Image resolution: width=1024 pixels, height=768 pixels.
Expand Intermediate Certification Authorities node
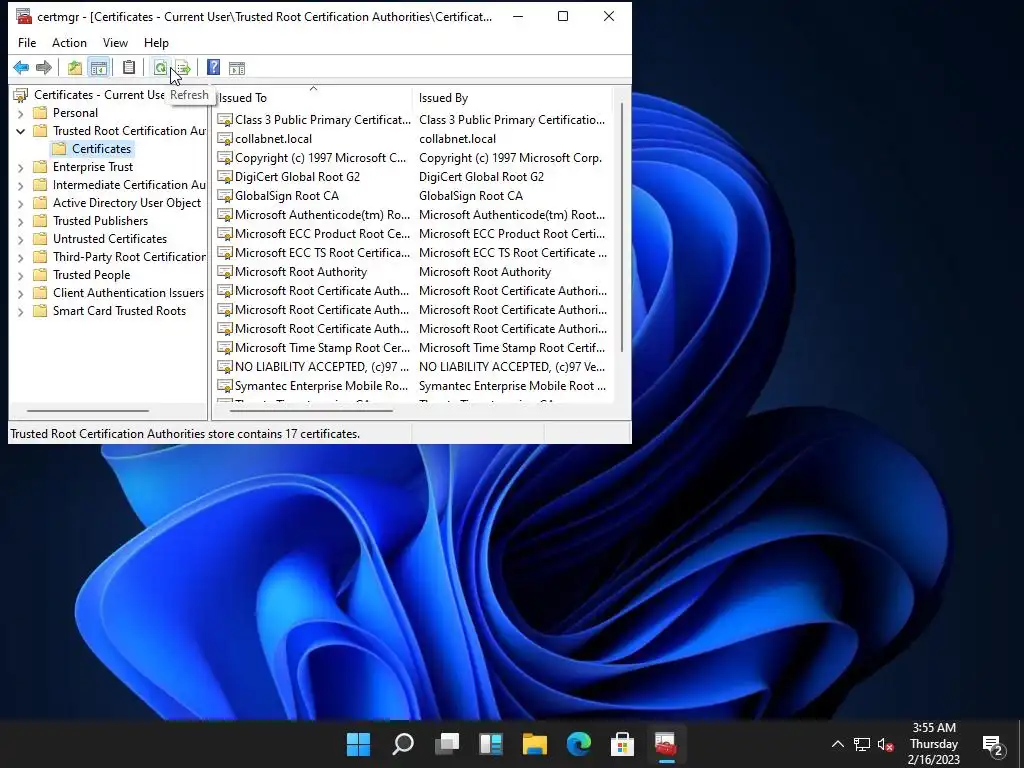pos(20,185)
